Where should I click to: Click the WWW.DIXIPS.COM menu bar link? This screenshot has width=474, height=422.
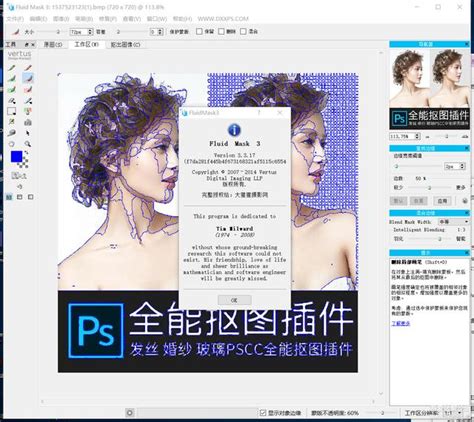223,19
